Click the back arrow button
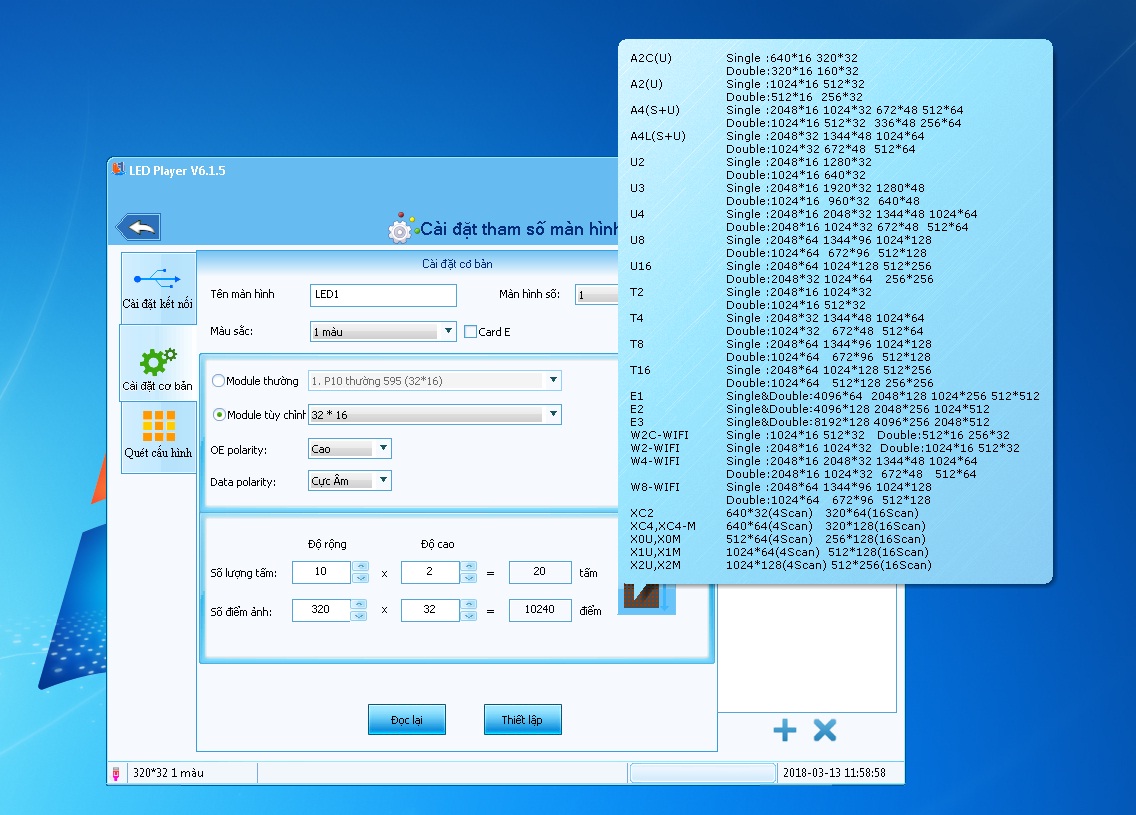Image resolution: width=1136 pixels, height=815 pixels. pos(139,228)
